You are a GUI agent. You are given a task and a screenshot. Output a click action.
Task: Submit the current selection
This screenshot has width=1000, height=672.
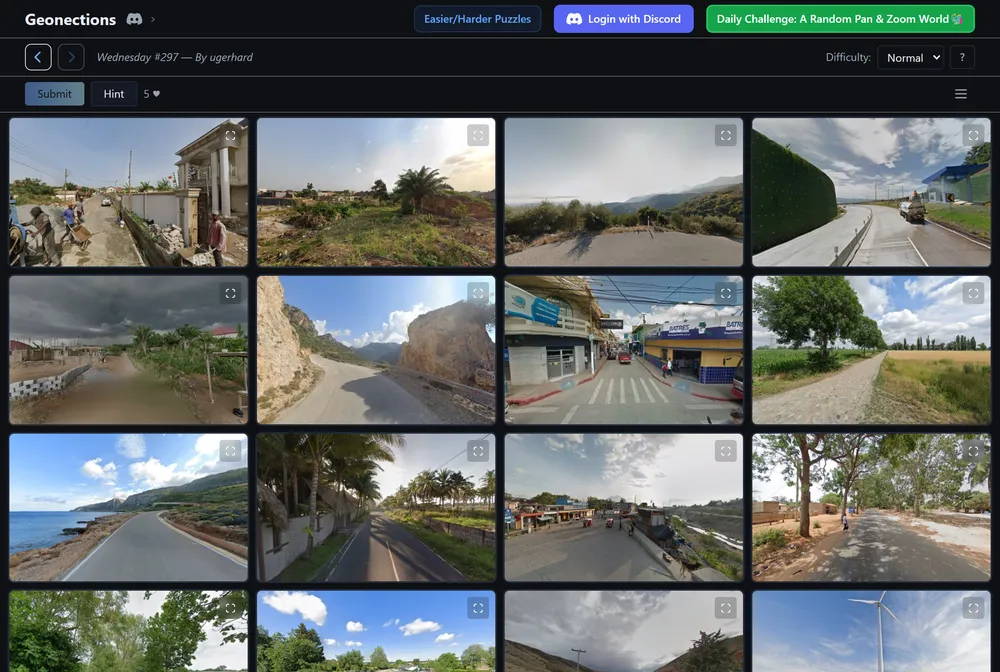click(54, 94)
